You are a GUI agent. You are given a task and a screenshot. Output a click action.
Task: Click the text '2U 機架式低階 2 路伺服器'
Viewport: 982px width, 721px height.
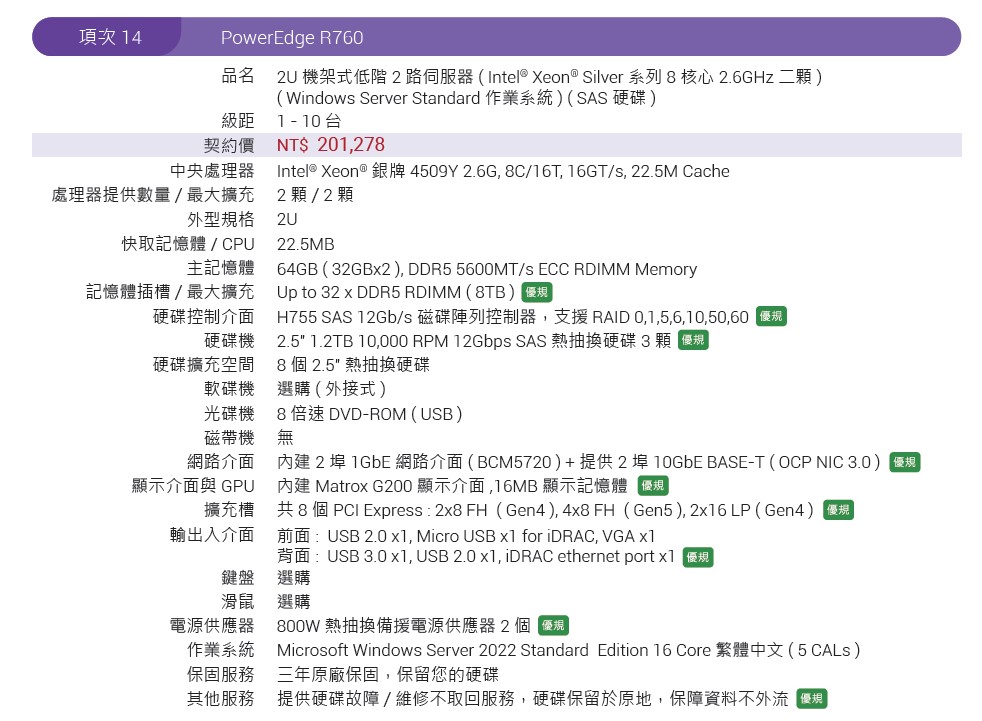click(x=375, y=77)
